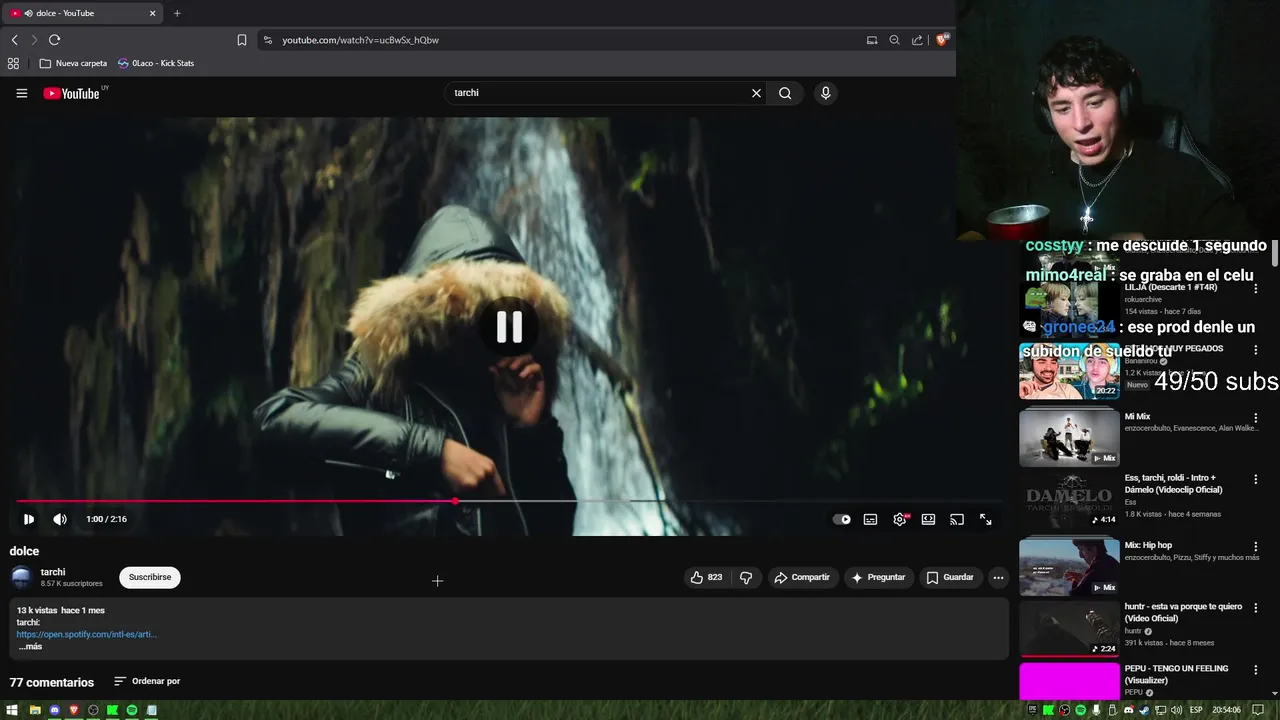
Task: Open File Explorer from the taskbar
Action: (35, 710)
